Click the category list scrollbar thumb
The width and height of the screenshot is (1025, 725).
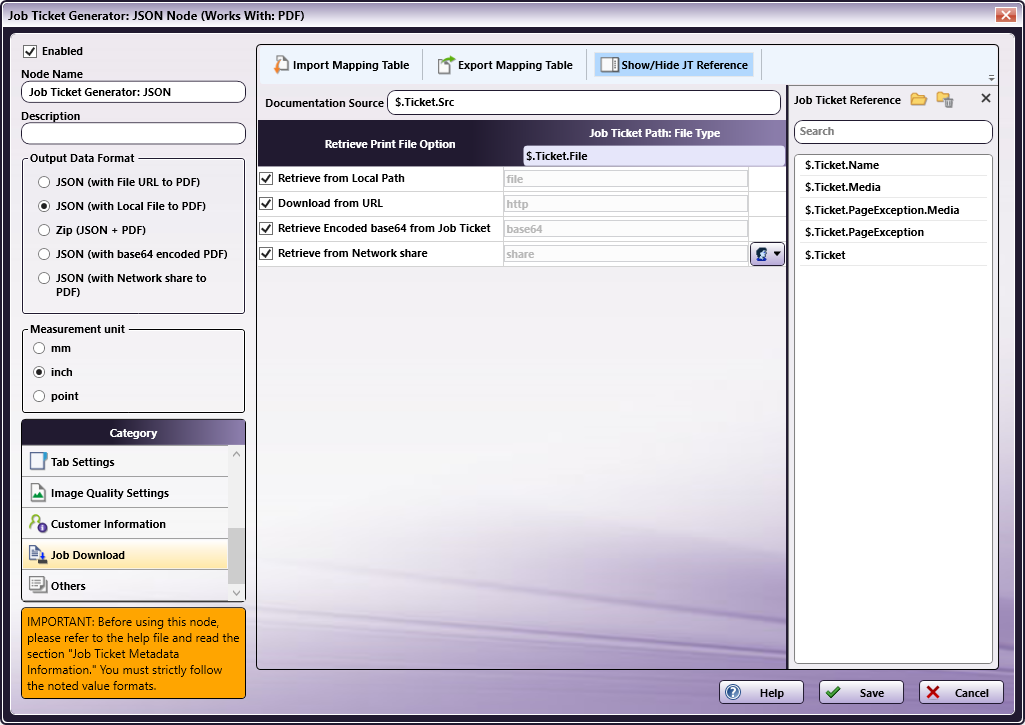[236, 555]
